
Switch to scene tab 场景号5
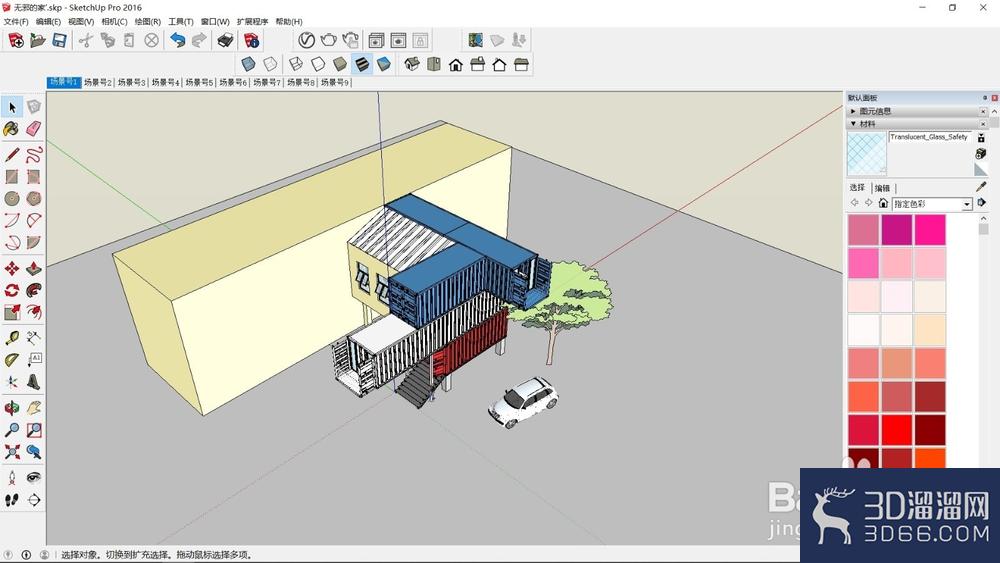coord(199,82)
